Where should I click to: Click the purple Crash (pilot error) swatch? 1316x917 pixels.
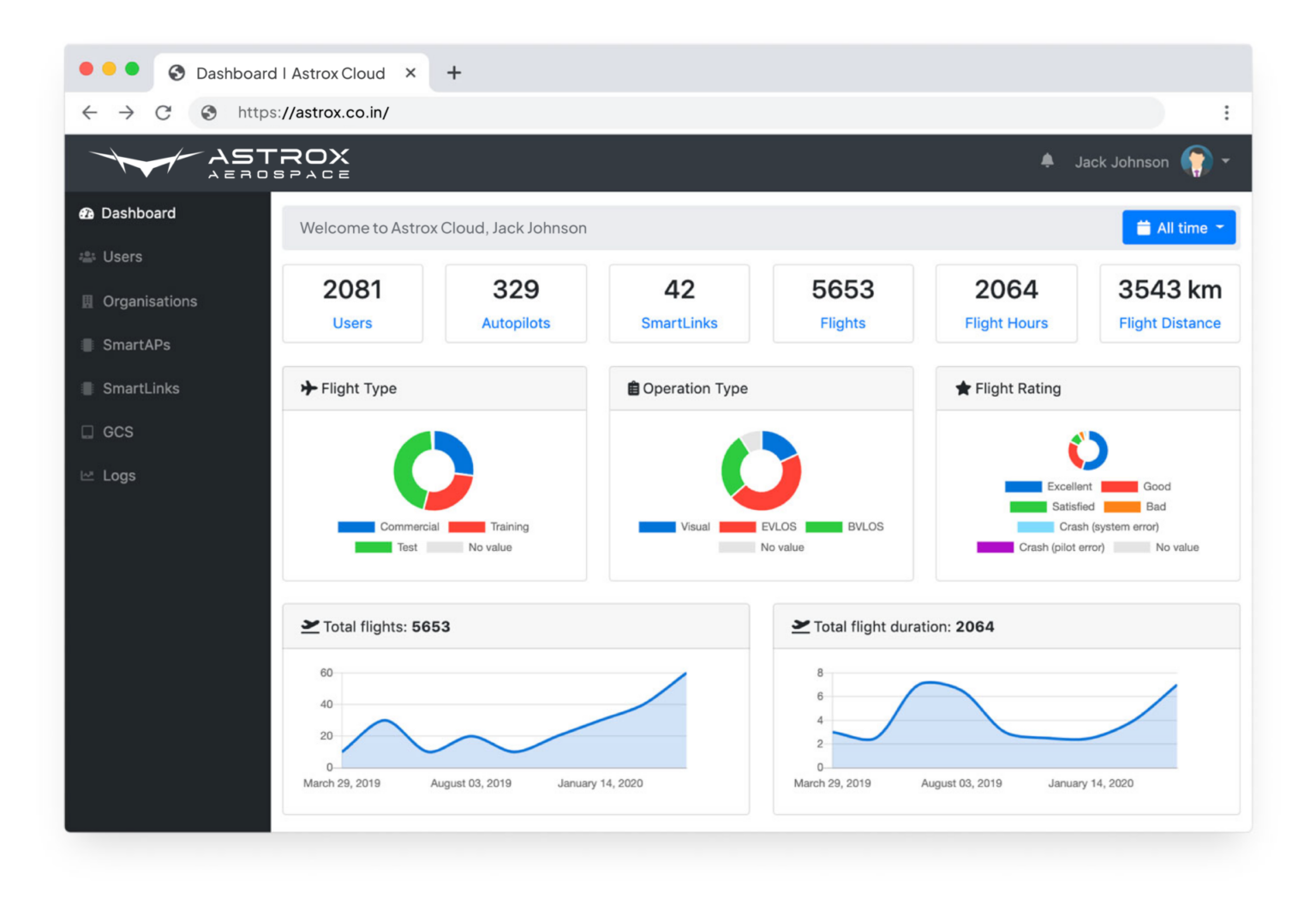point(995,548)
